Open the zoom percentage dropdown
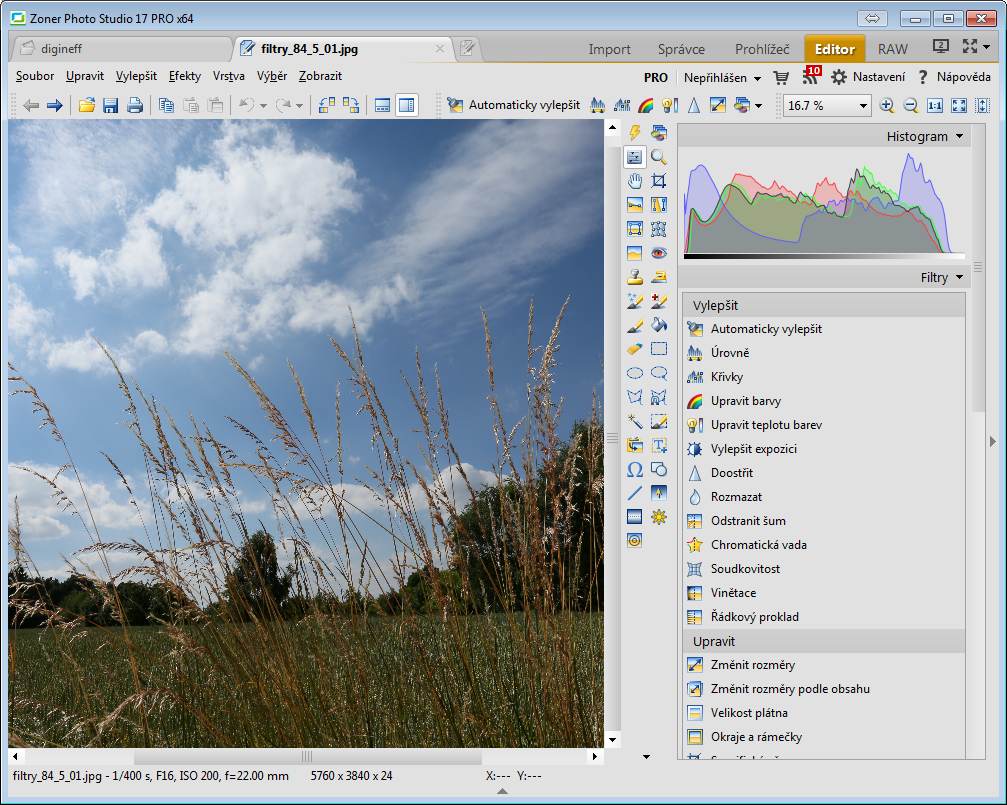Image resolution: width=1007 pixels, height=805 pixels. tap(863, 105)
